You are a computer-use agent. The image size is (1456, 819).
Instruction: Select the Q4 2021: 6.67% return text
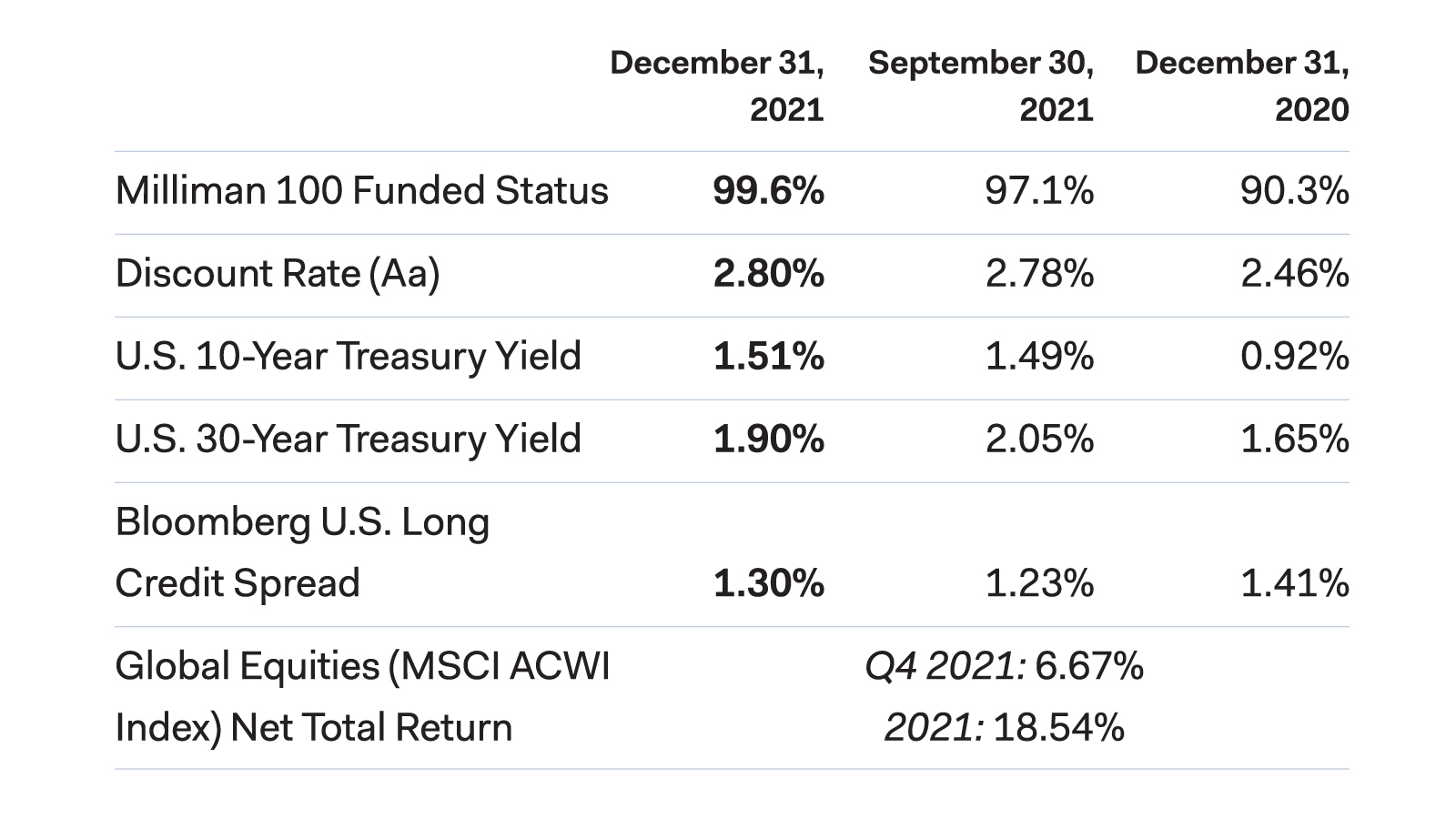[1004, 667]
